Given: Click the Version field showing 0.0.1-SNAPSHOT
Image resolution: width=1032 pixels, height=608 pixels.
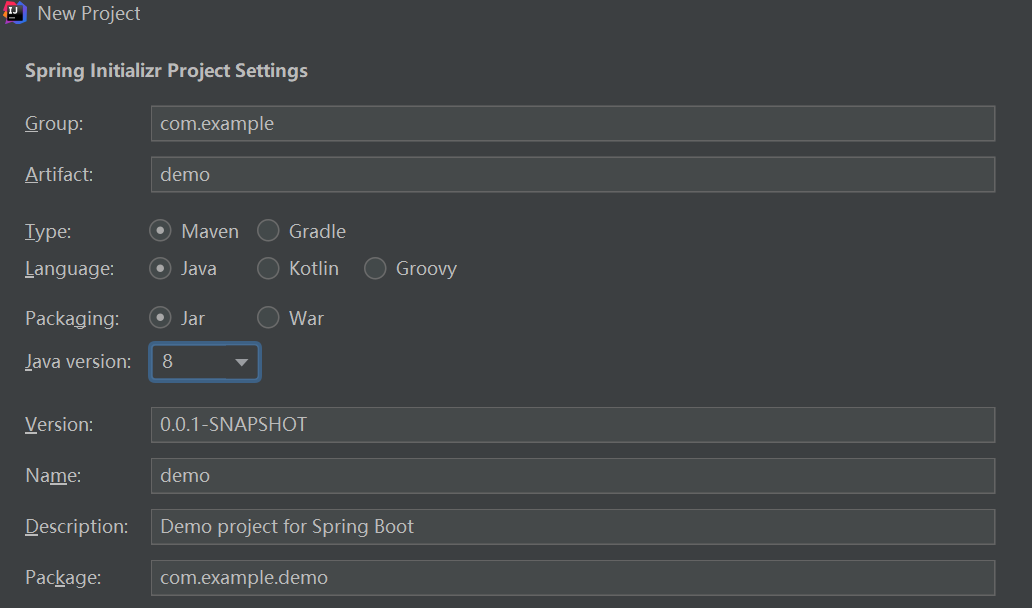Looking at the screenshot, I should pos(572,424).
